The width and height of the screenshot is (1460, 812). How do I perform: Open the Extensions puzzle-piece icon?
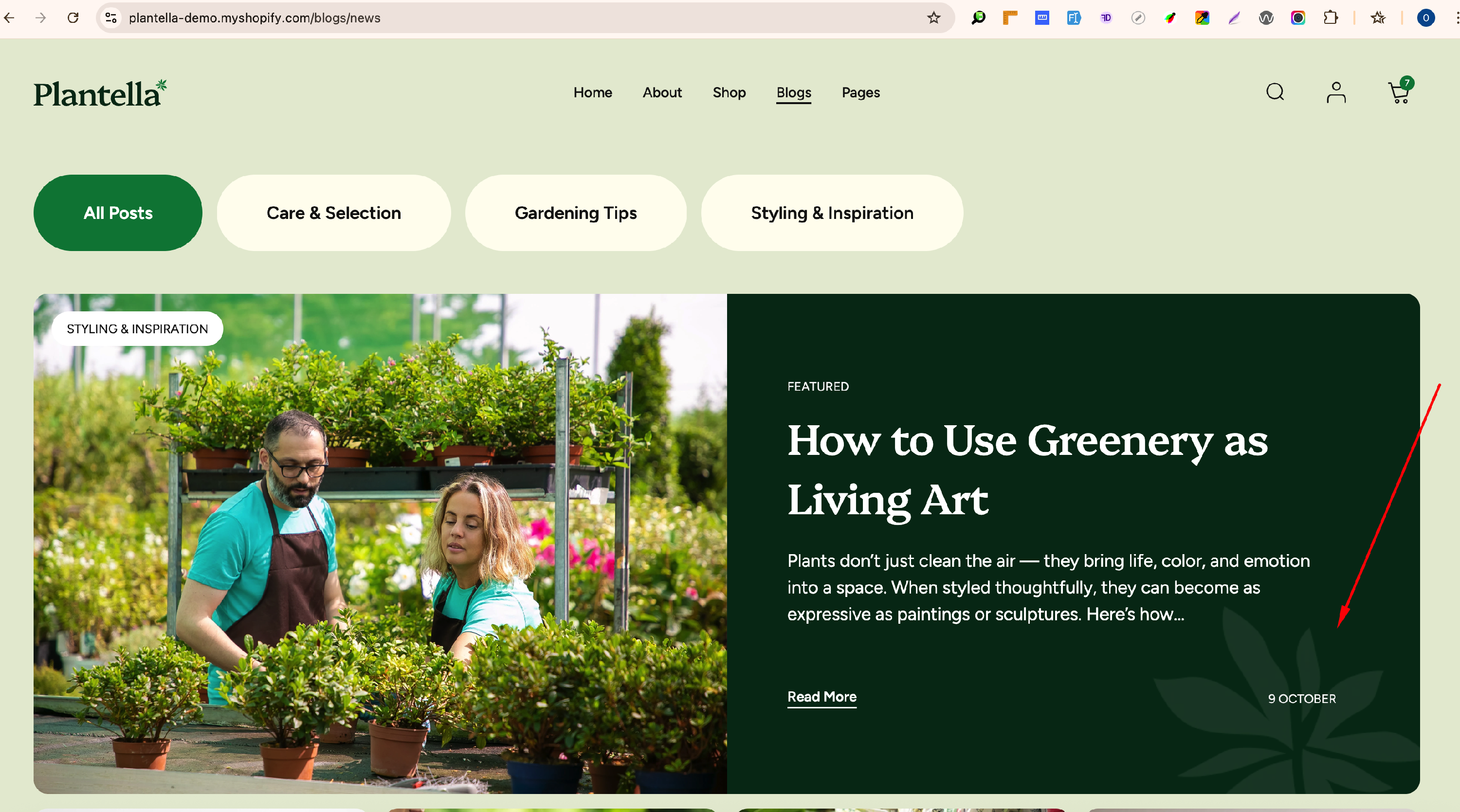[1330, 18]
